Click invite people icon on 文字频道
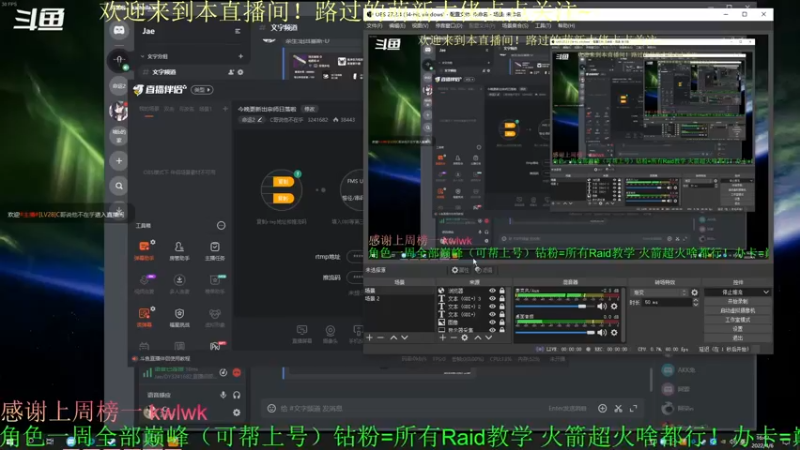This screenshot has width=800, height=450. click(231, 72)
